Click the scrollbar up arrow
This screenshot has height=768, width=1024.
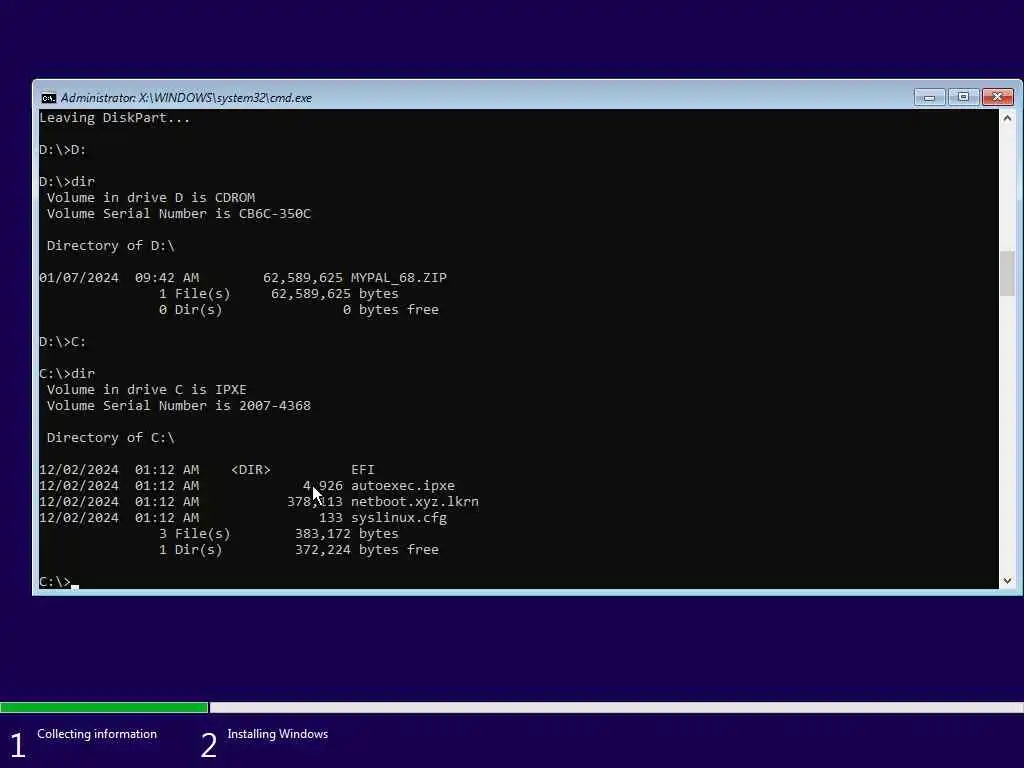(x=1007, y=118)
